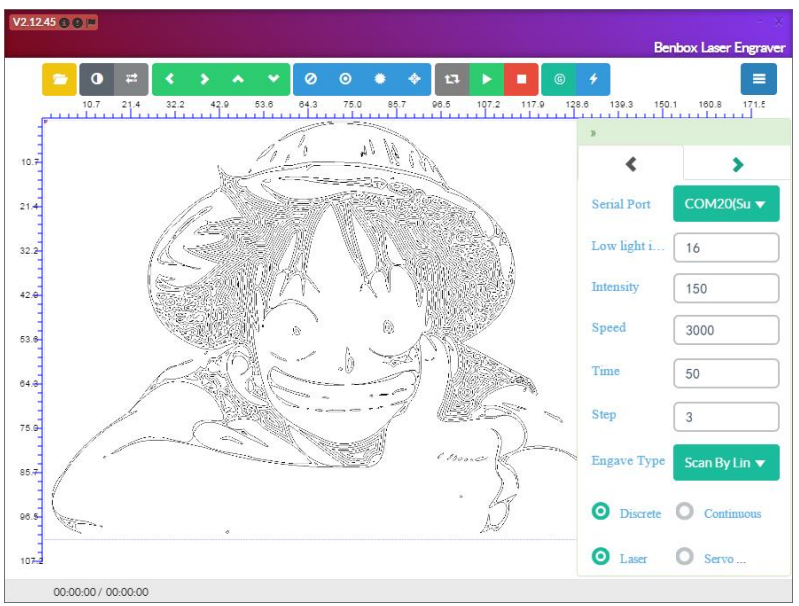Click the blue sun burst icon

click(x=380, y=79)
